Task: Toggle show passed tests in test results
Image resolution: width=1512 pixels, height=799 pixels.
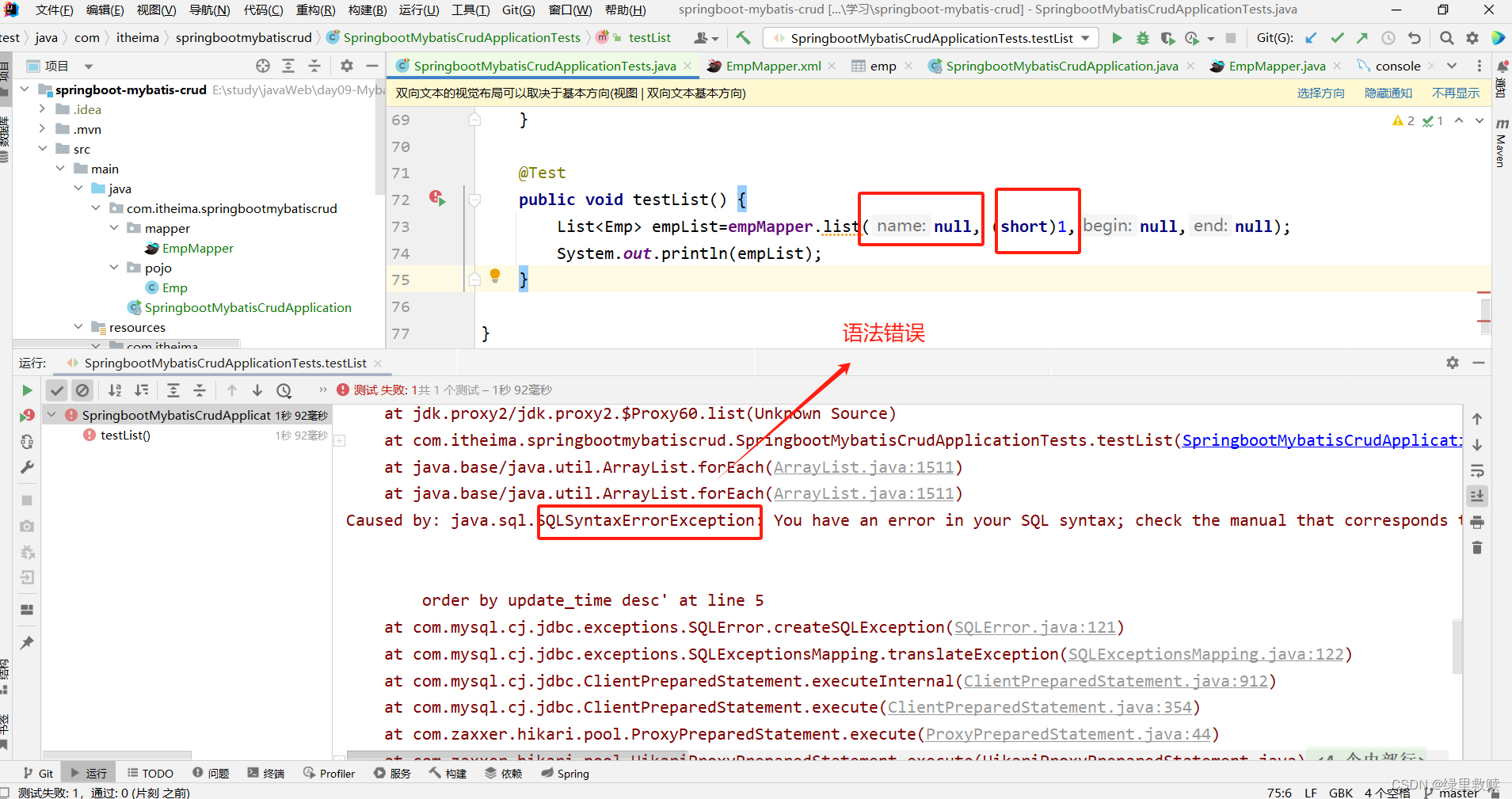Action: [57, 390]
